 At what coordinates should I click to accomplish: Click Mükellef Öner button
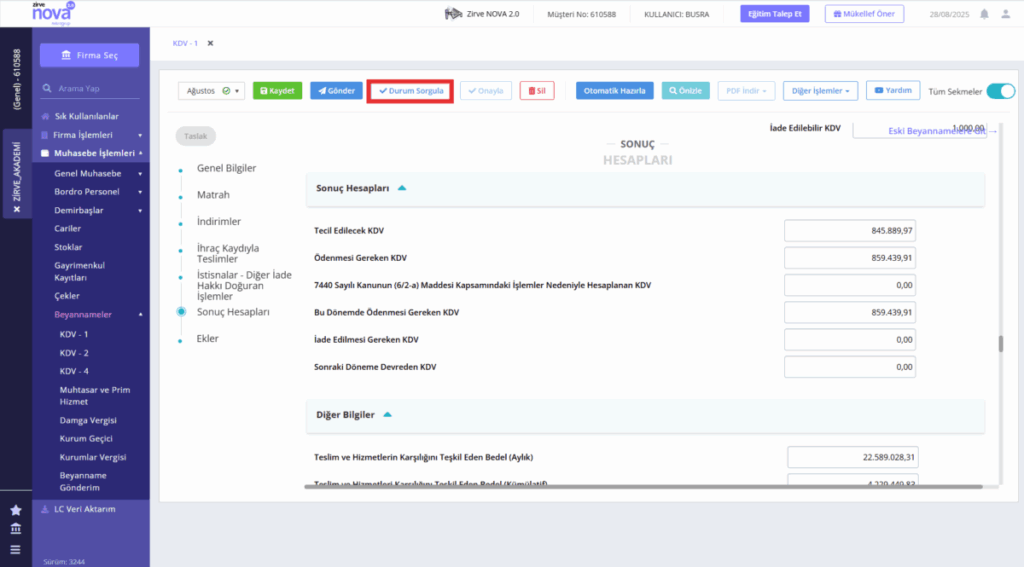[x=864, y=14]
